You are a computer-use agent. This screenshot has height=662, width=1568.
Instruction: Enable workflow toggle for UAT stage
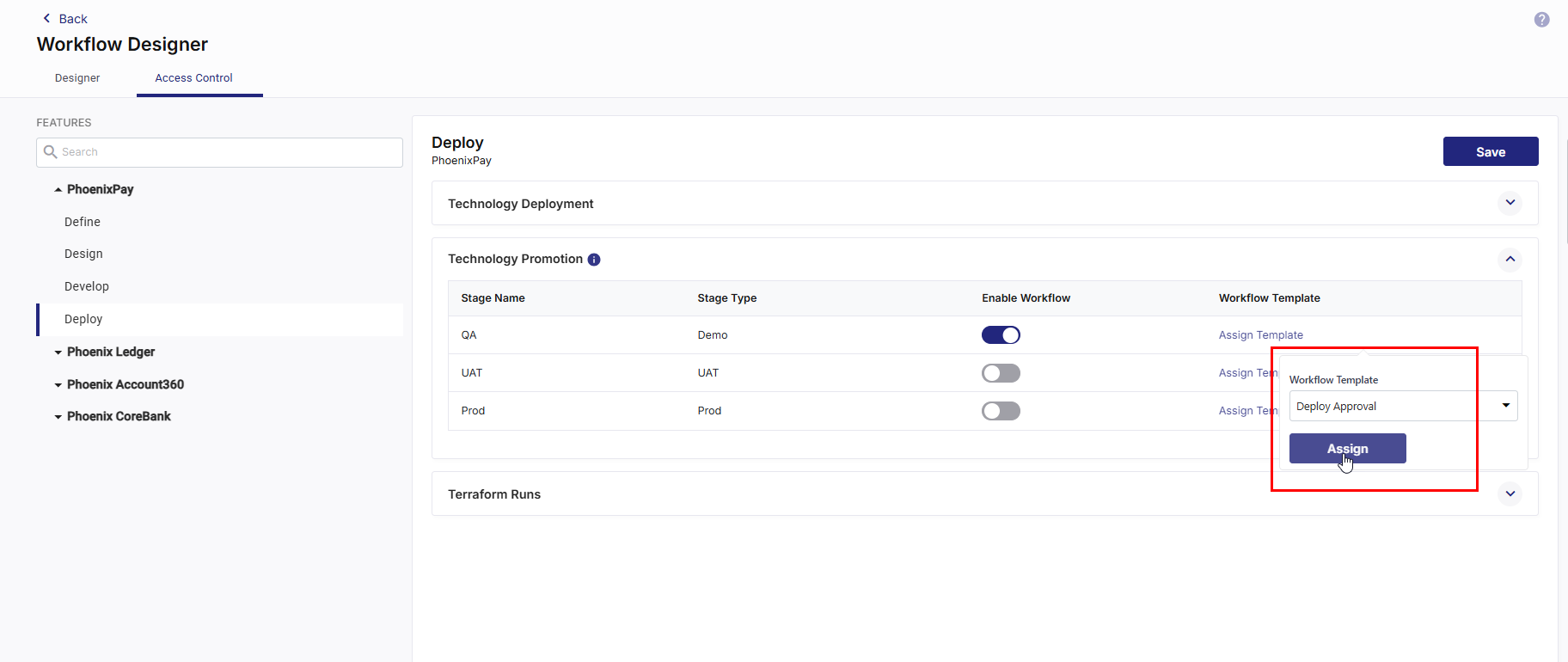[1001, 373]
